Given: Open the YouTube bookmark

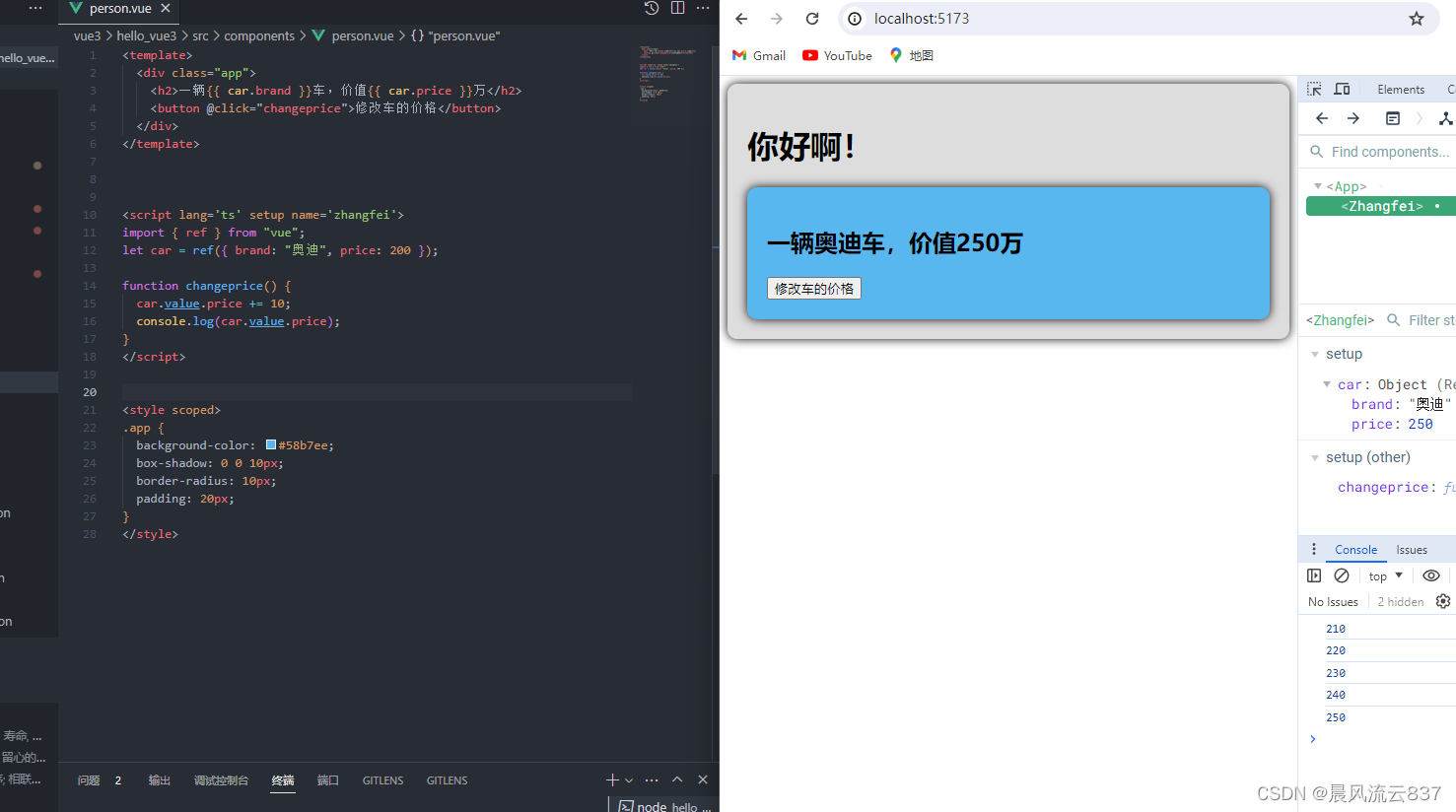Looking at the screenshot, I should (837, 55).
